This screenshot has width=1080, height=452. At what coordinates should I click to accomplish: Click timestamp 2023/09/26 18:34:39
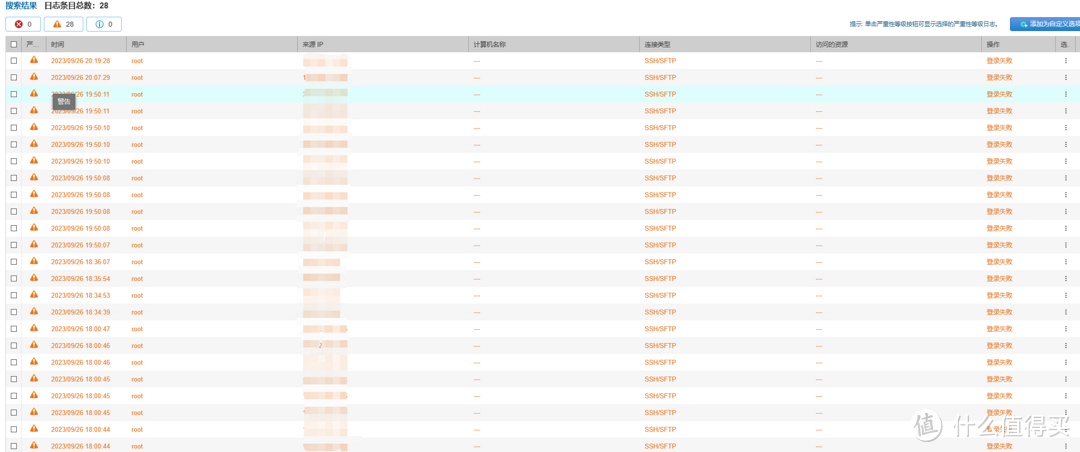(x=81, y=312)
